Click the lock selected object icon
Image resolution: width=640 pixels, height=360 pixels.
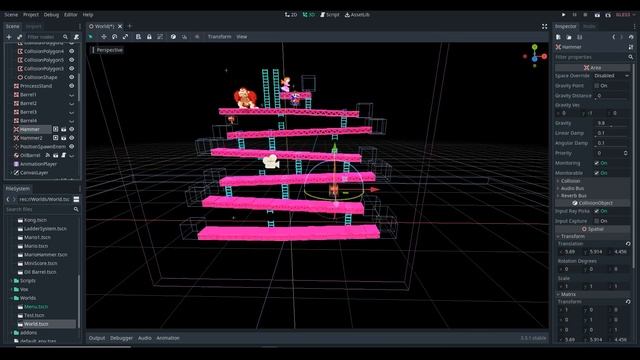coord(149,37)
